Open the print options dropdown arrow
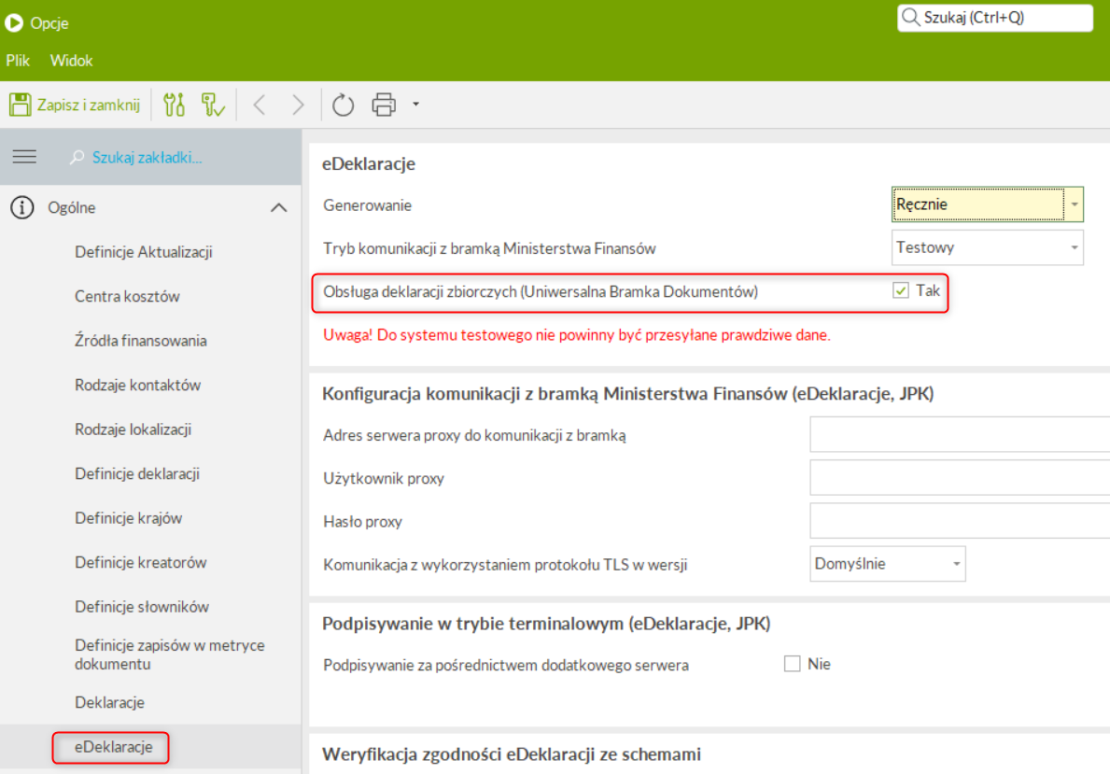 [x=415, y=104]
